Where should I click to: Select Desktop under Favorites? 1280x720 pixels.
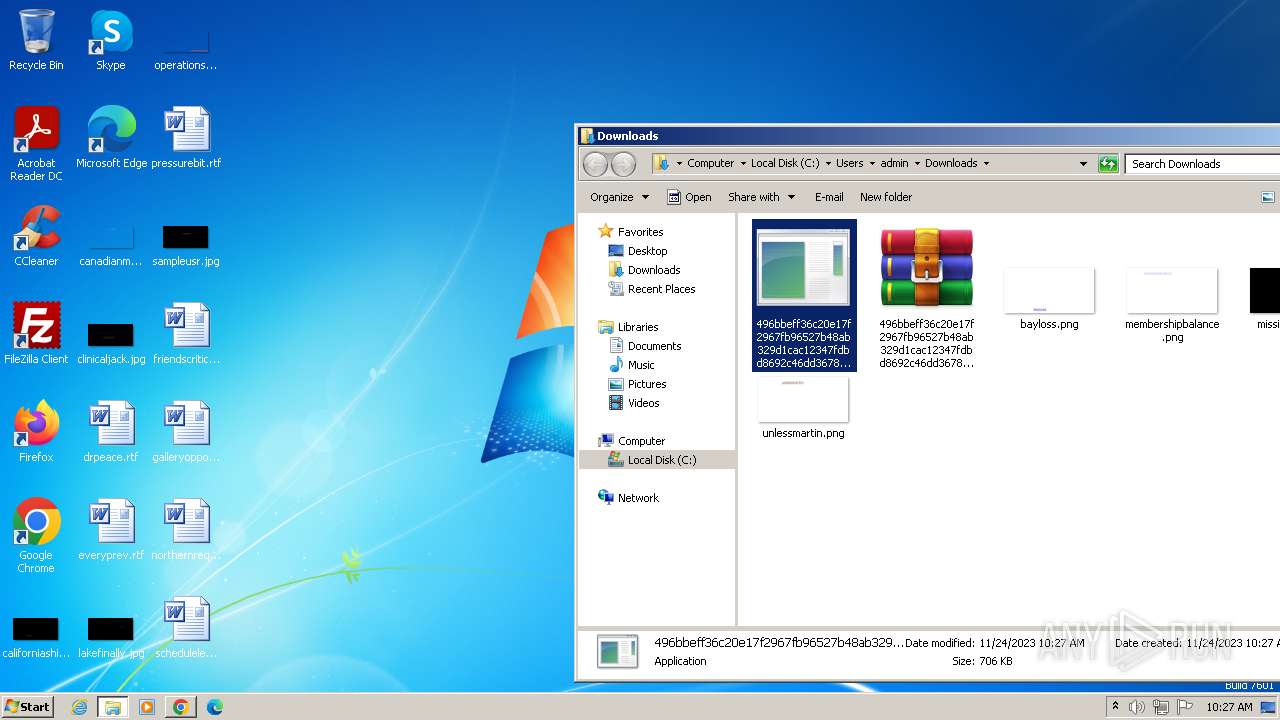point(647,251)
